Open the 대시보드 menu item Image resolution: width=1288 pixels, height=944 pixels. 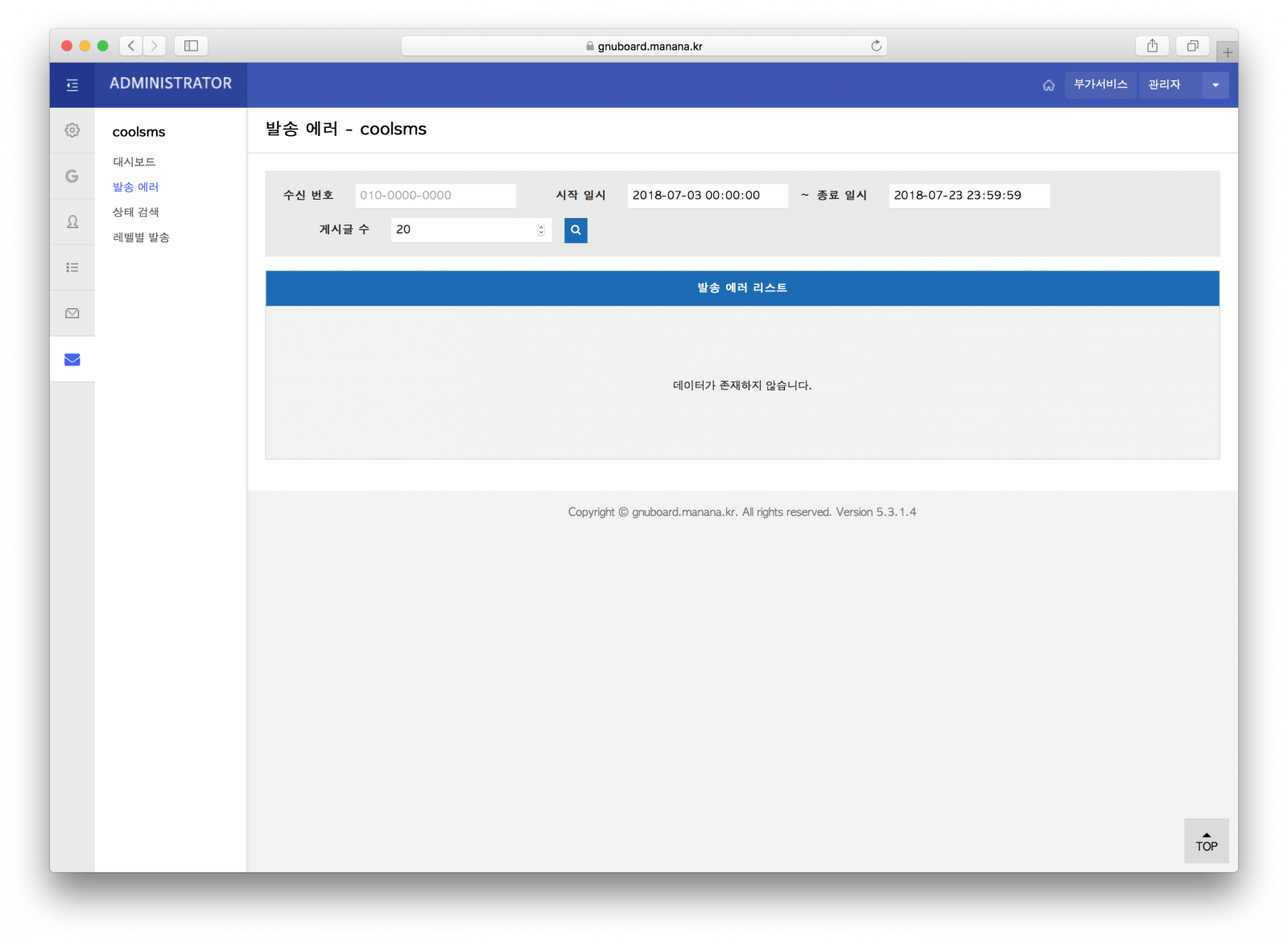(134, 162)
